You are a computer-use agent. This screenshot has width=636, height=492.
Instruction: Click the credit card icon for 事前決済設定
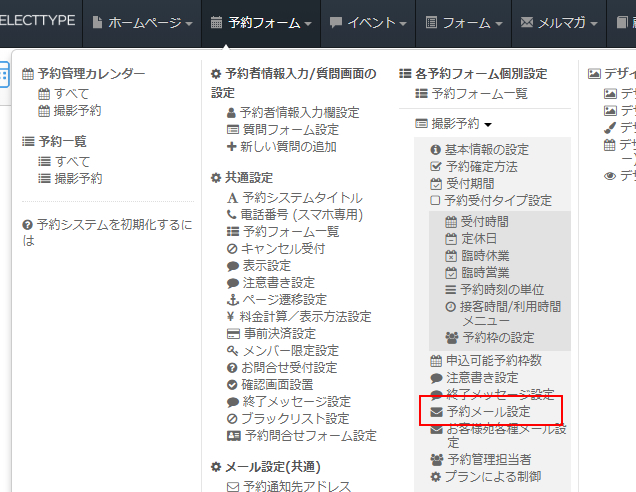[233, 333]
